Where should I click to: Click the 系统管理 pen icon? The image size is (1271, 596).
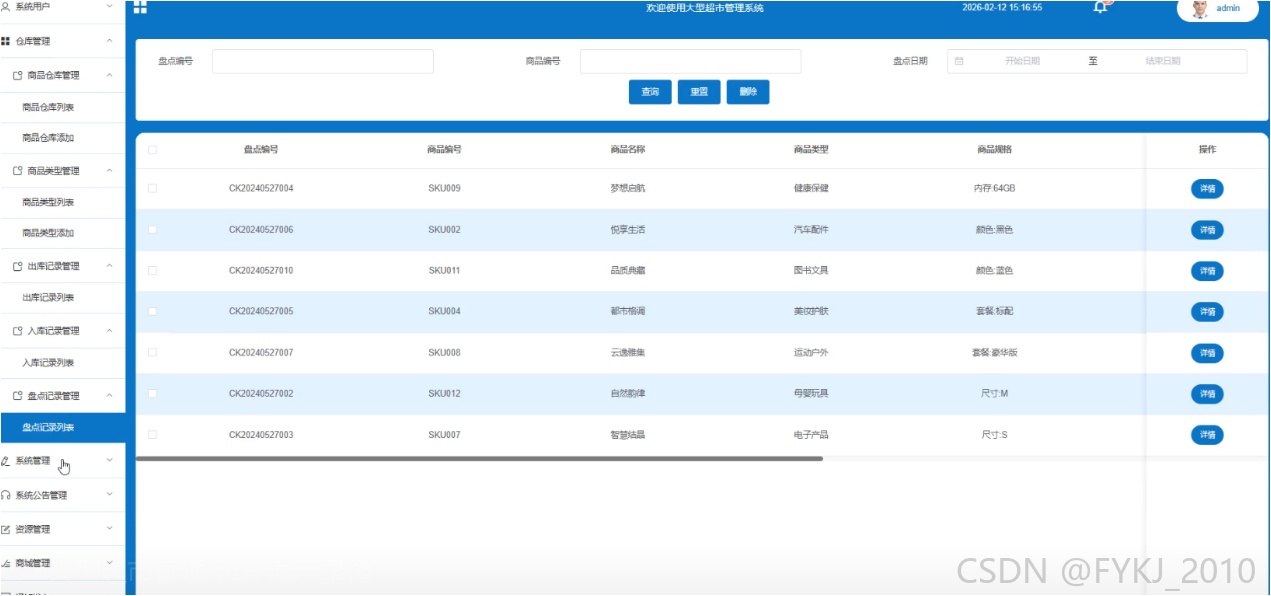point(6,461)
